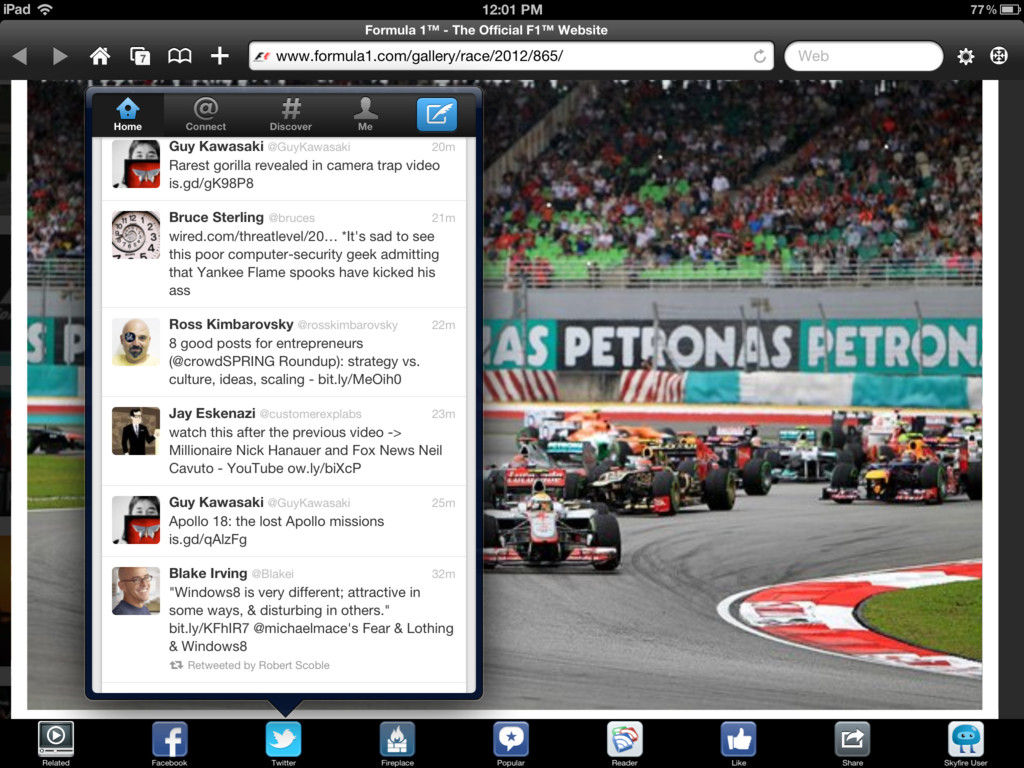1024x768 pixels.
Task: Open Bruce Sterling's clock avatar
Action: coord(136,234)
